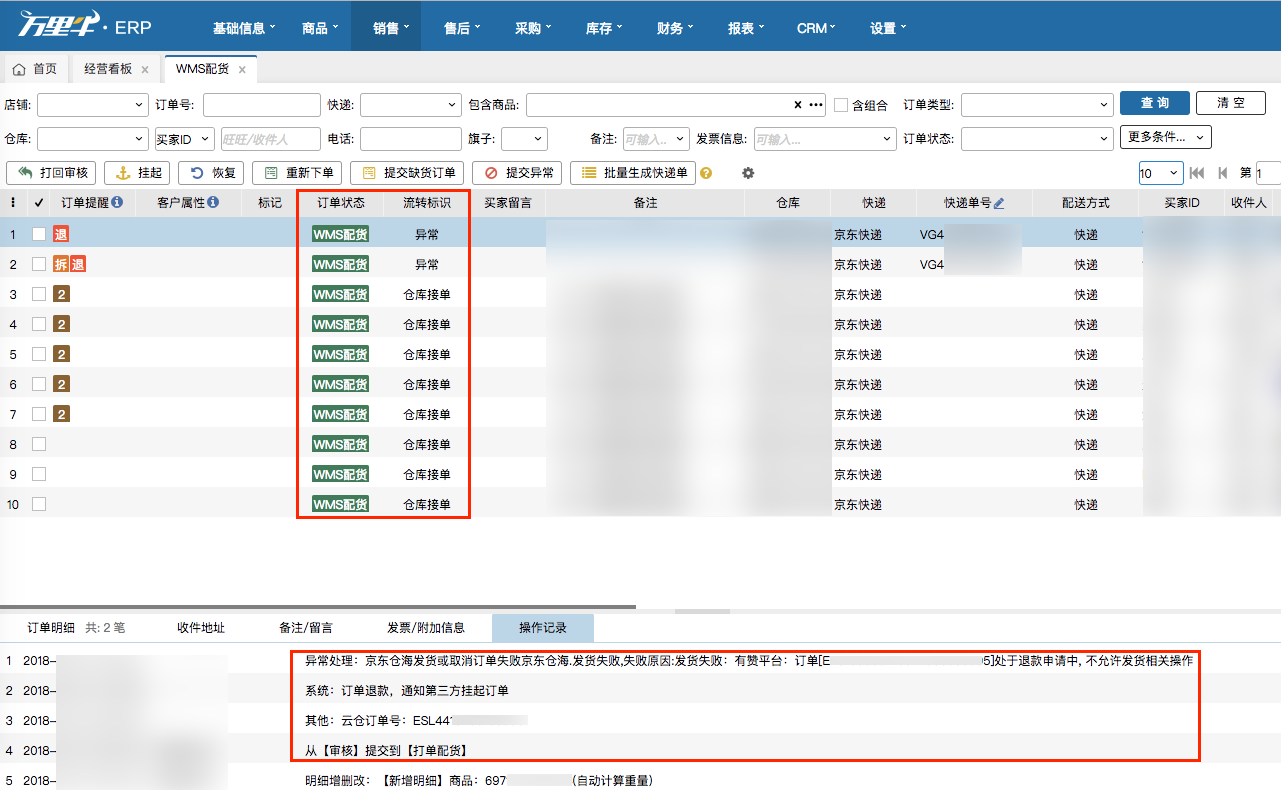
Task: Open the 店铺 dropdown
Action: click(93, 105)
